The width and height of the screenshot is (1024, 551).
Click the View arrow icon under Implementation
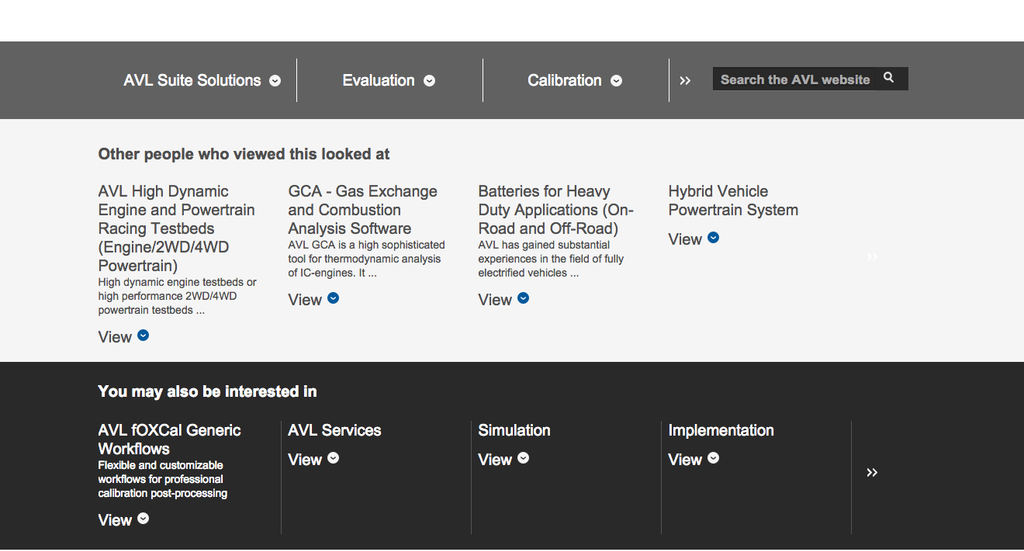tap(713, 458)
